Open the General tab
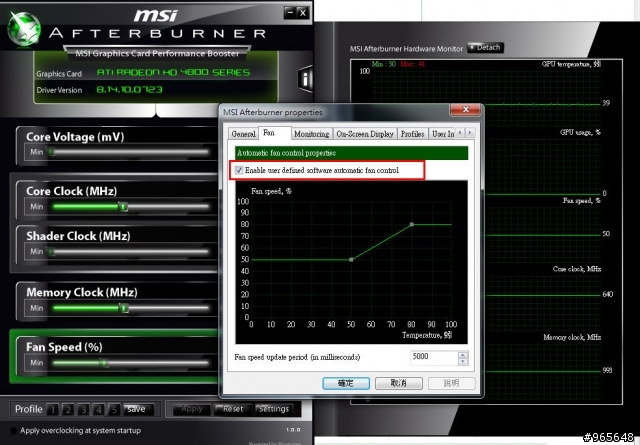 pyautogui.click(x=243, y=134)
